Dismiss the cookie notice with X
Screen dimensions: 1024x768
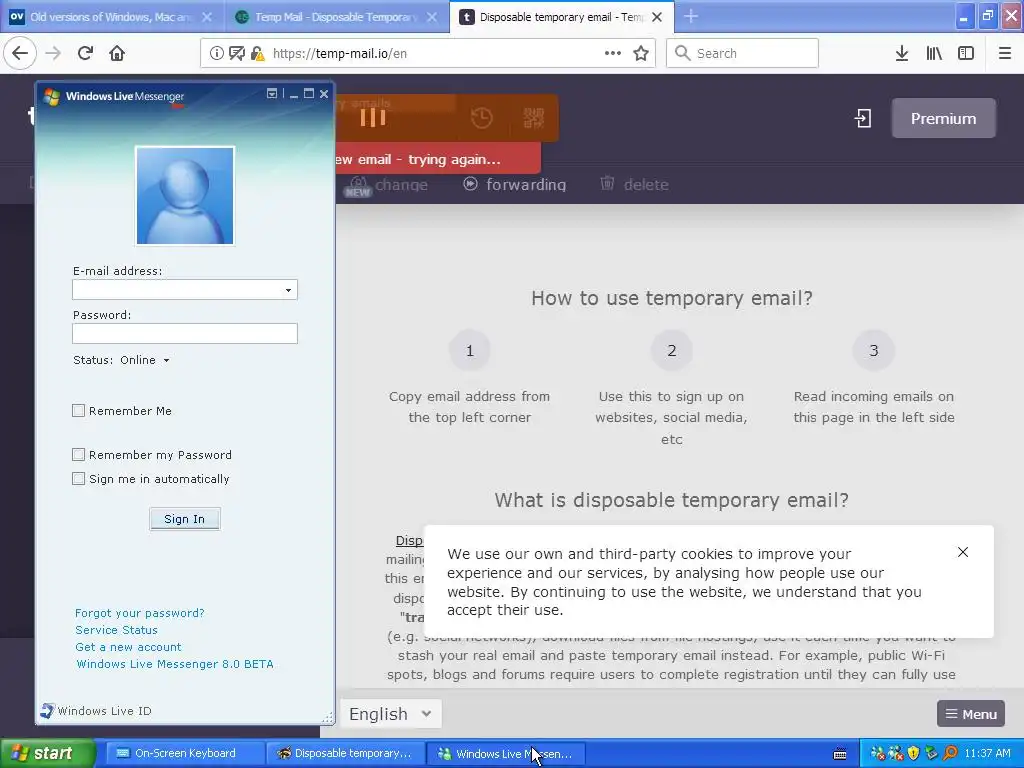(963, 552)
